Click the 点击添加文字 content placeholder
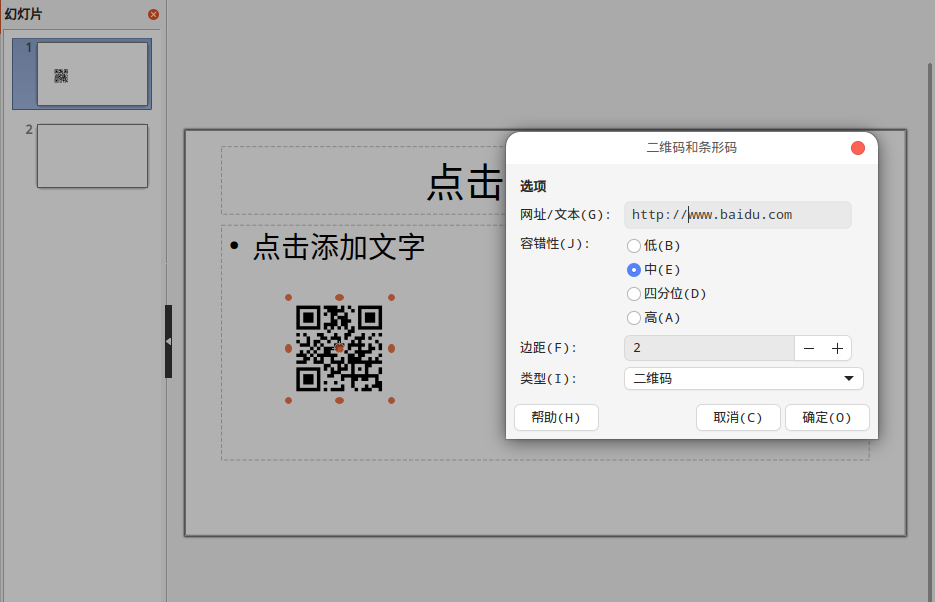This screenshot has height=602, width=935. [x=339, y=247]
